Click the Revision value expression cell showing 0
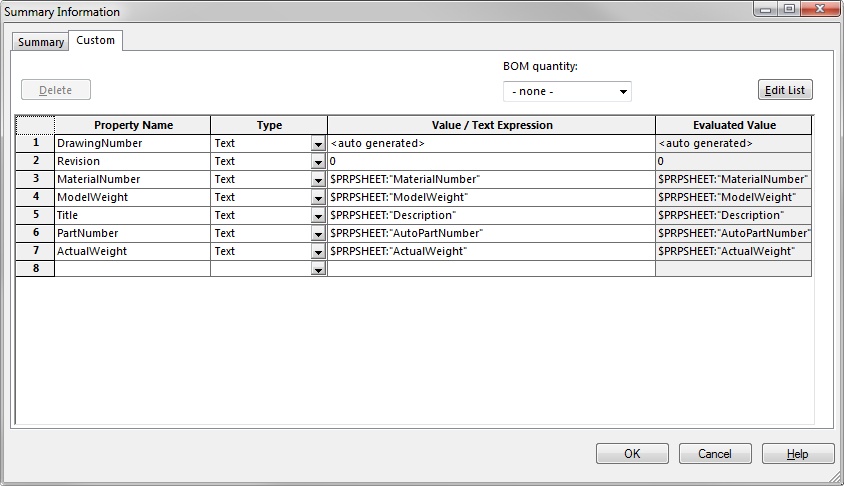This screenshot has height=486, width=844. (x=491, y=161)
